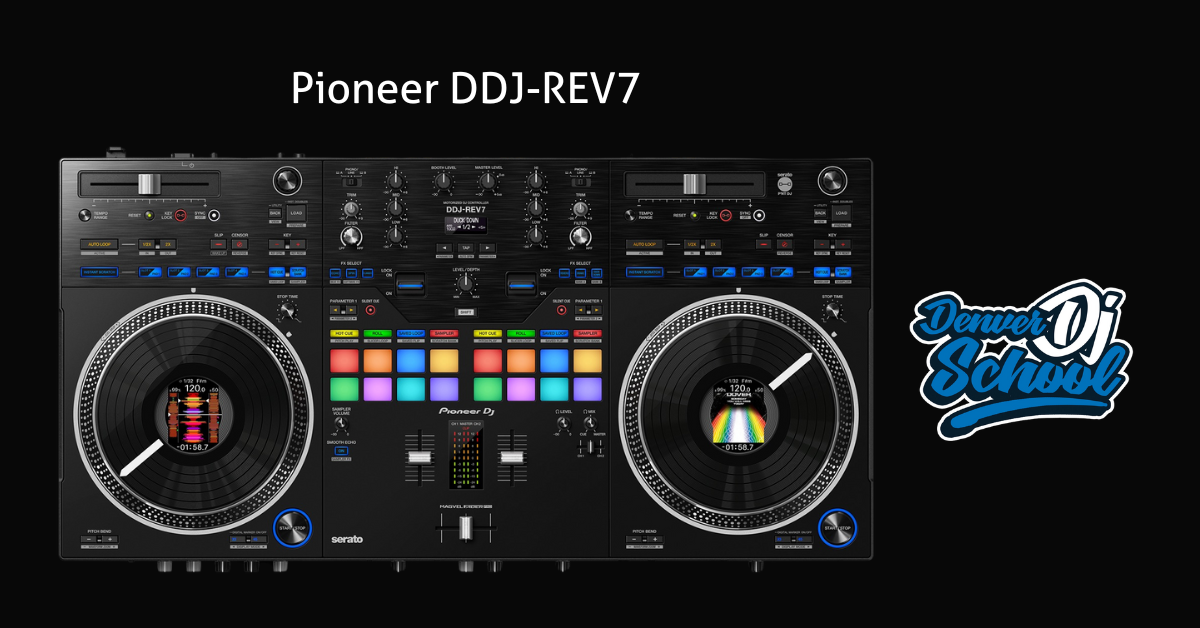Tap the red top-left performance pad

click(343, 359)
